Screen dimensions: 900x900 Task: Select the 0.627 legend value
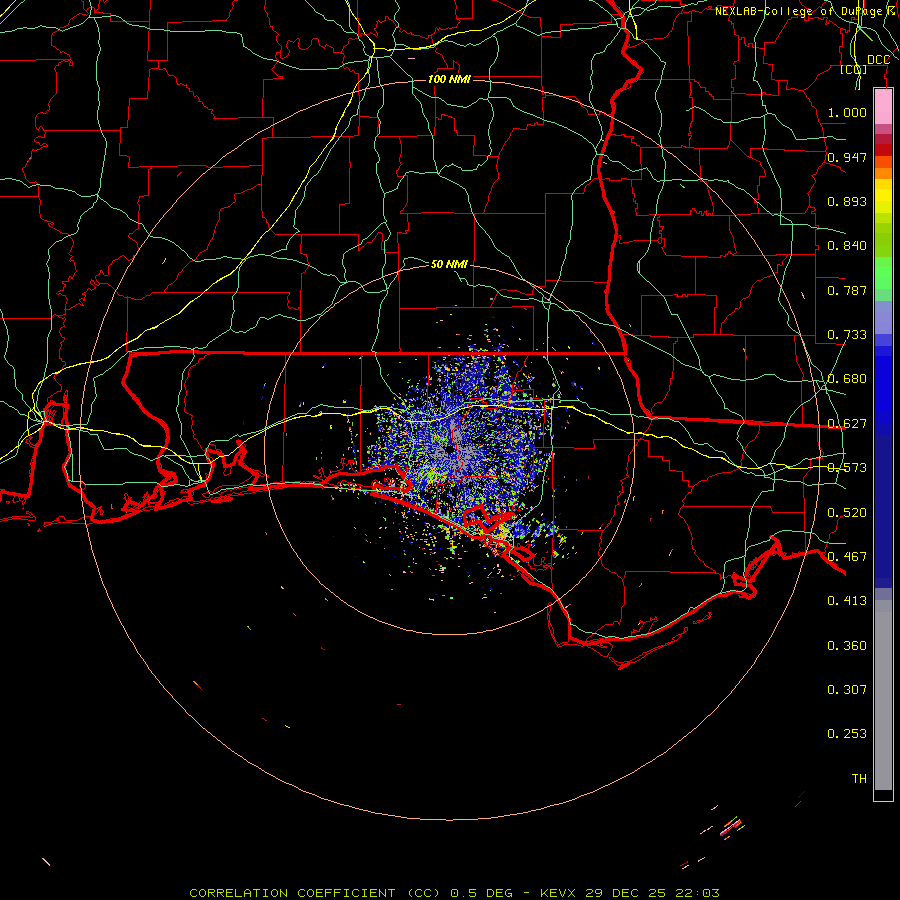tap(847, 424)
